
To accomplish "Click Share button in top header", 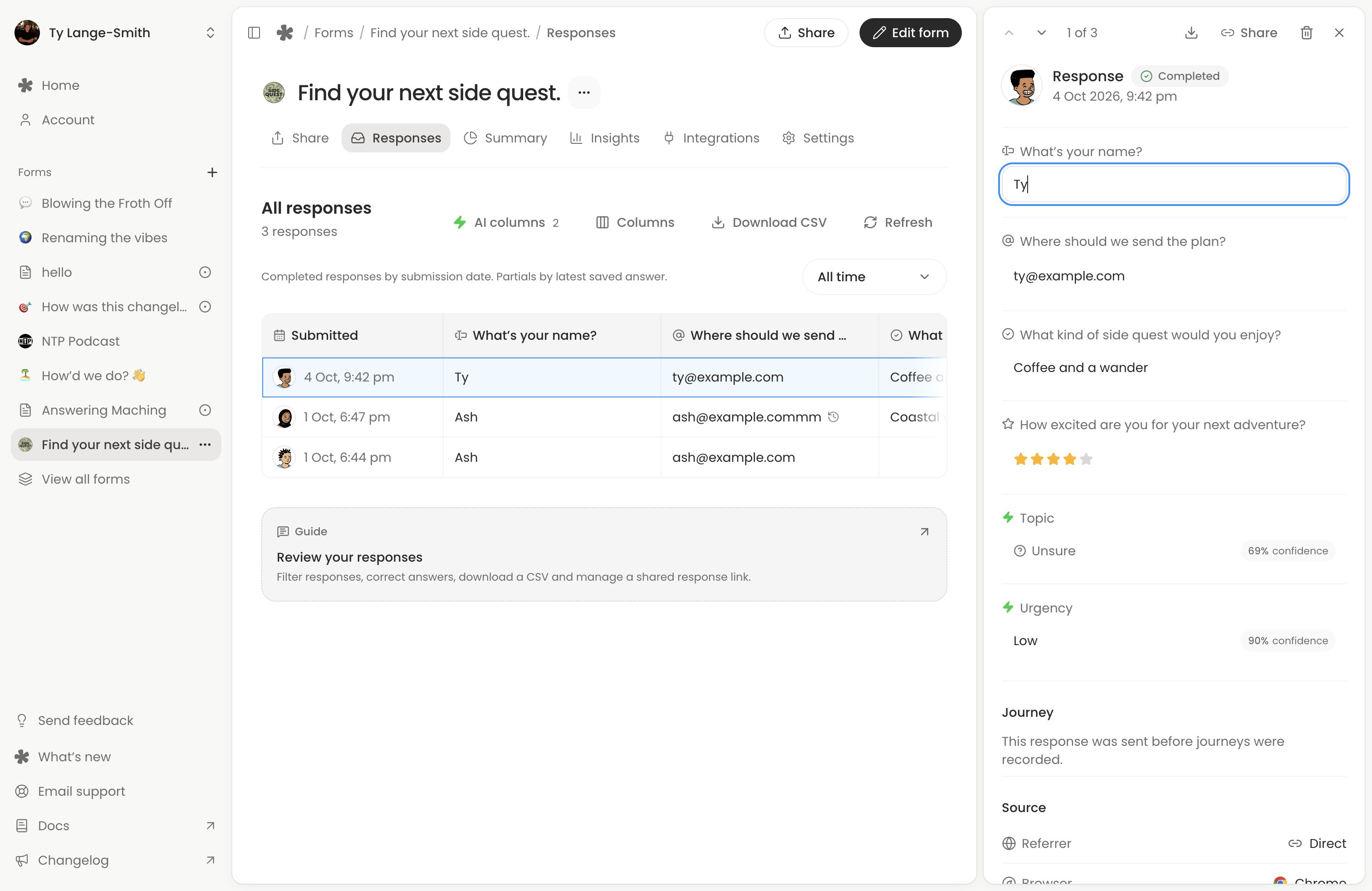I will tap(806, 33).
